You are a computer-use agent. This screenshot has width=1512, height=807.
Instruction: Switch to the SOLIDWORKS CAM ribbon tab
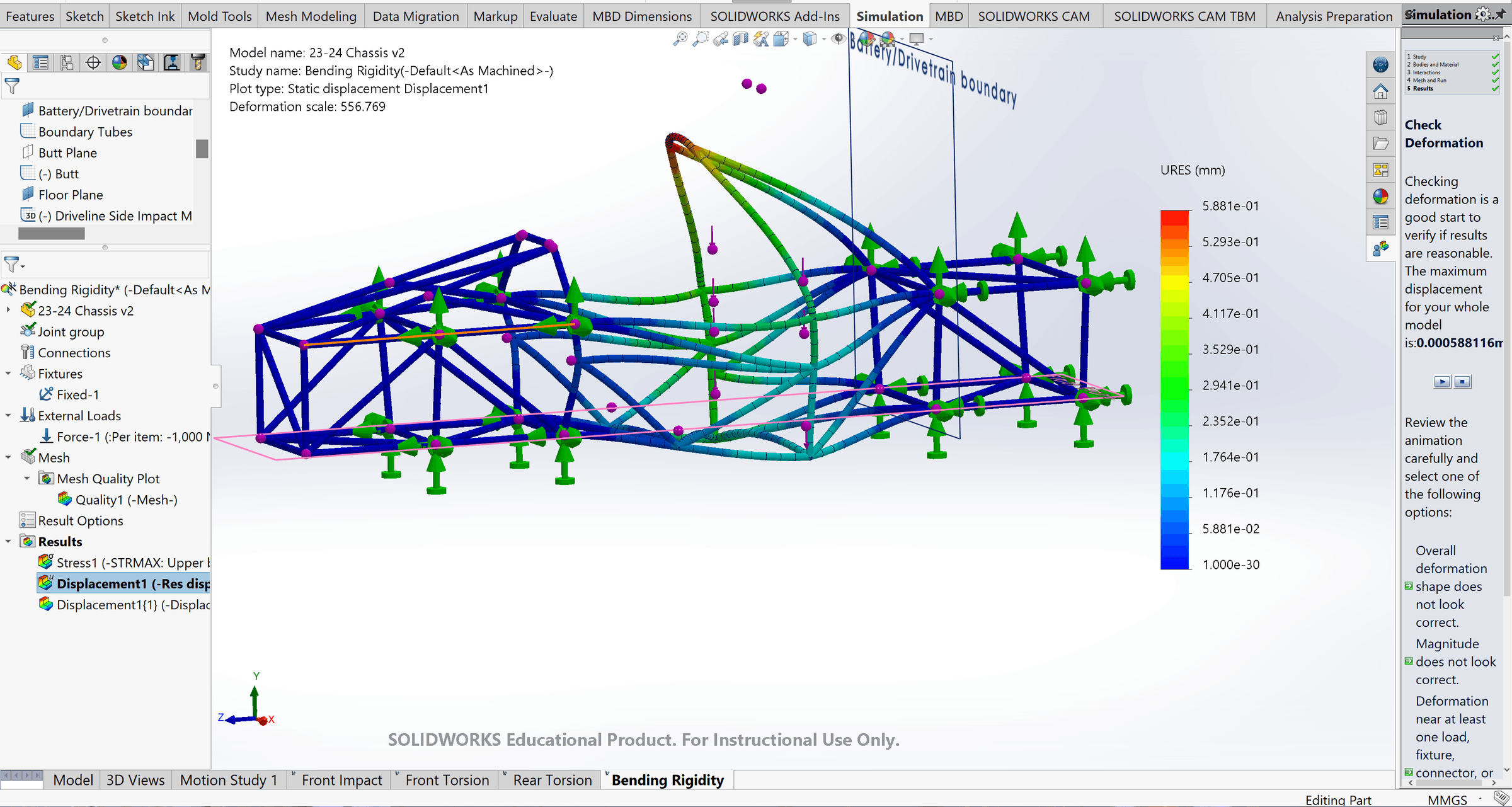click(1034, 16)
